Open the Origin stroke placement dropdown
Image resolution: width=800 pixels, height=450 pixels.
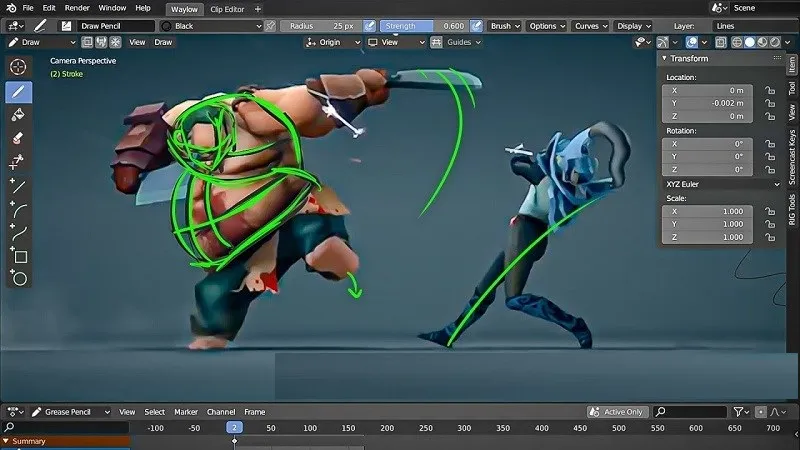tap(333, 42)
